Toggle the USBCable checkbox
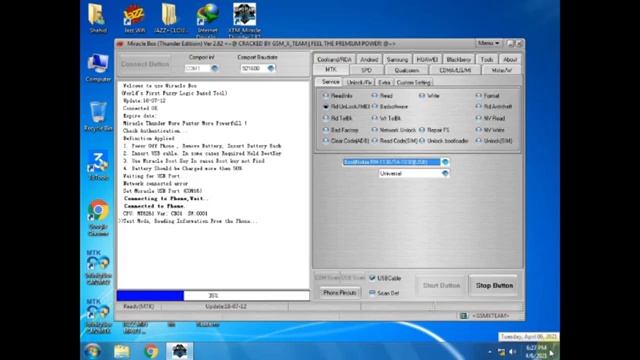This screenshot has width=640, height=360. 372,278
